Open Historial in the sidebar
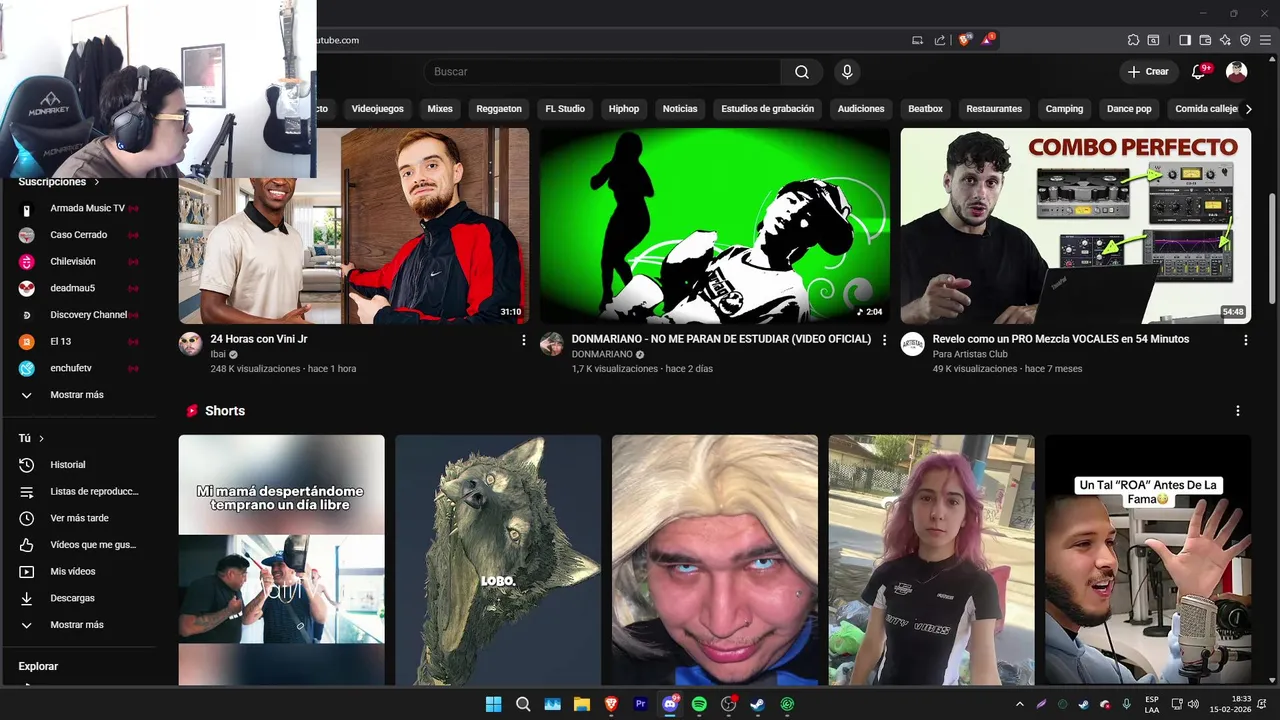The image size is (1280, 720). 80,465
